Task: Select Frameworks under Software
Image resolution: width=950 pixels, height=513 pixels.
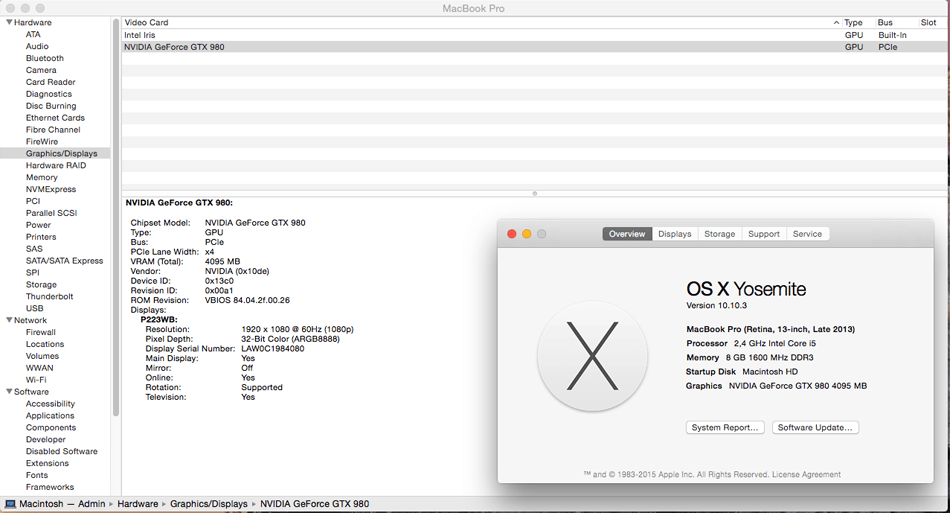Action: (50, 487)
